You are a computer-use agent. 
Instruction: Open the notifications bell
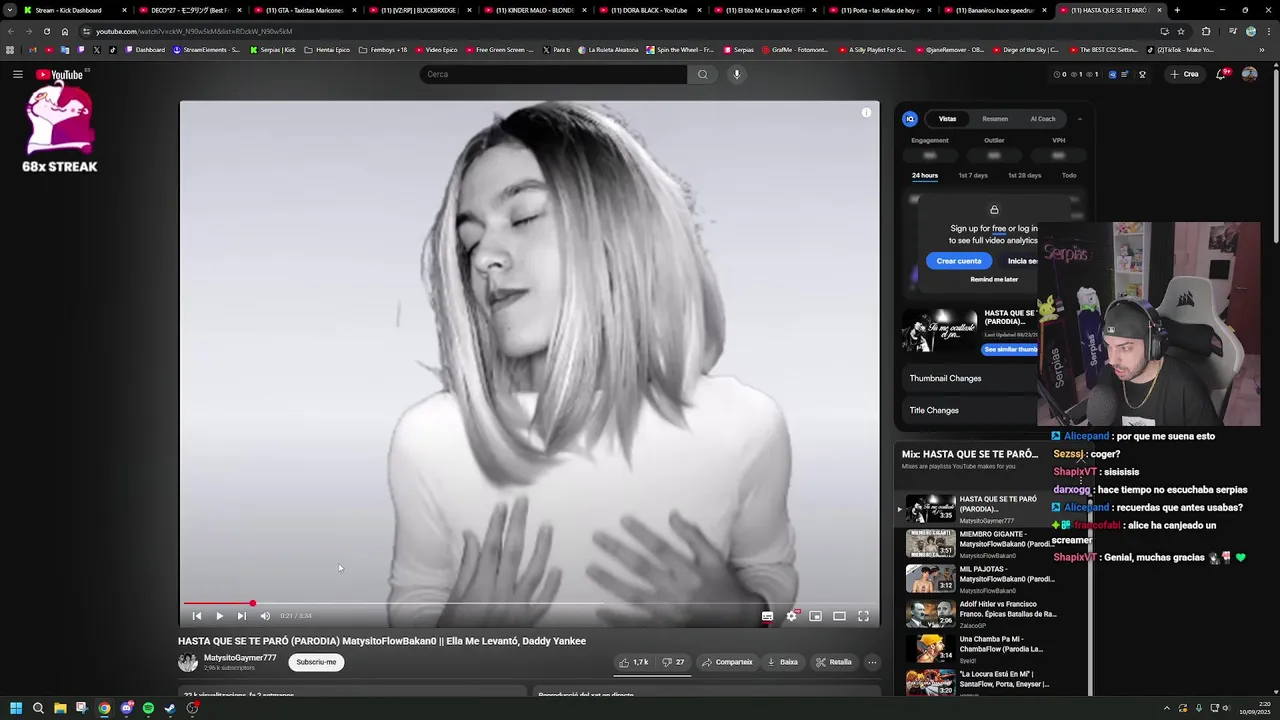[x=1221, y=74]
